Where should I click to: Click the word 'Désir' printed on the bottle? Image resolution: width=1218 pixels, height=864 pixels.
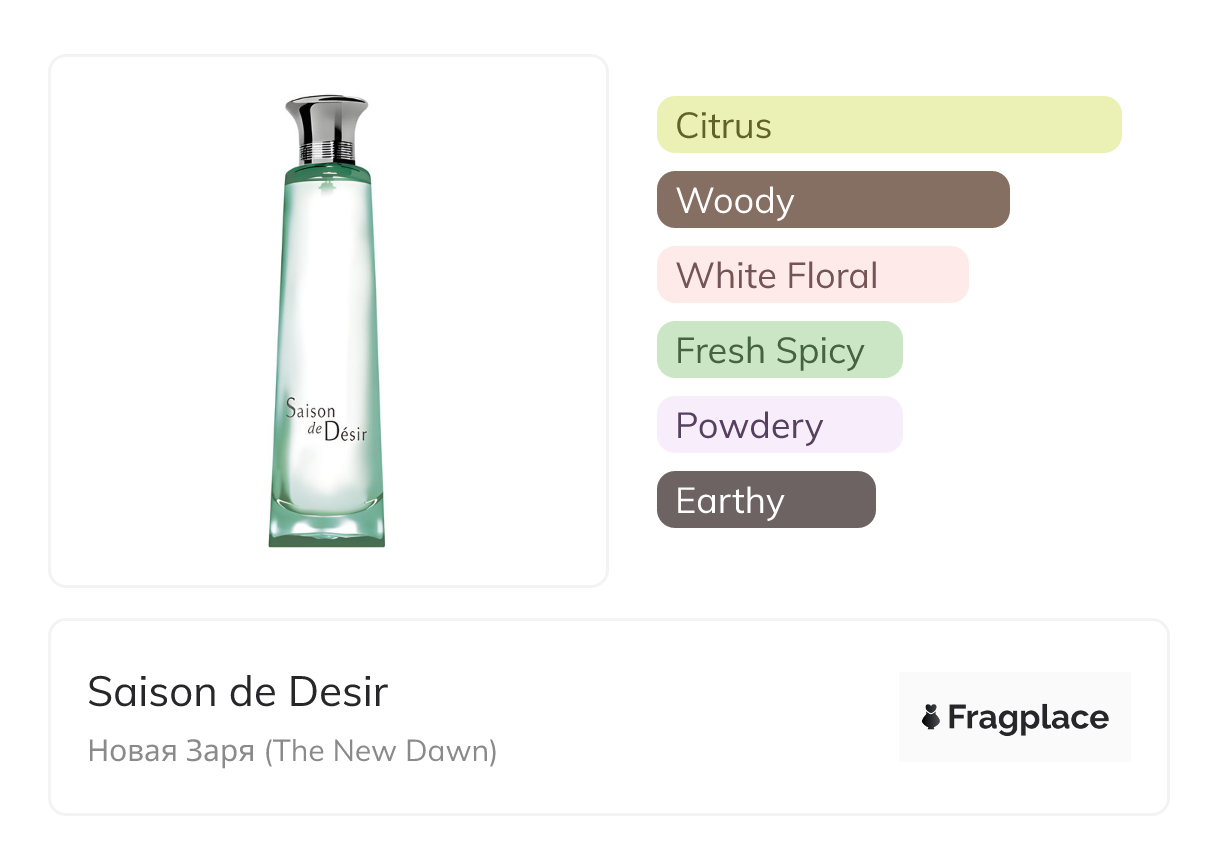pos(346,434)
